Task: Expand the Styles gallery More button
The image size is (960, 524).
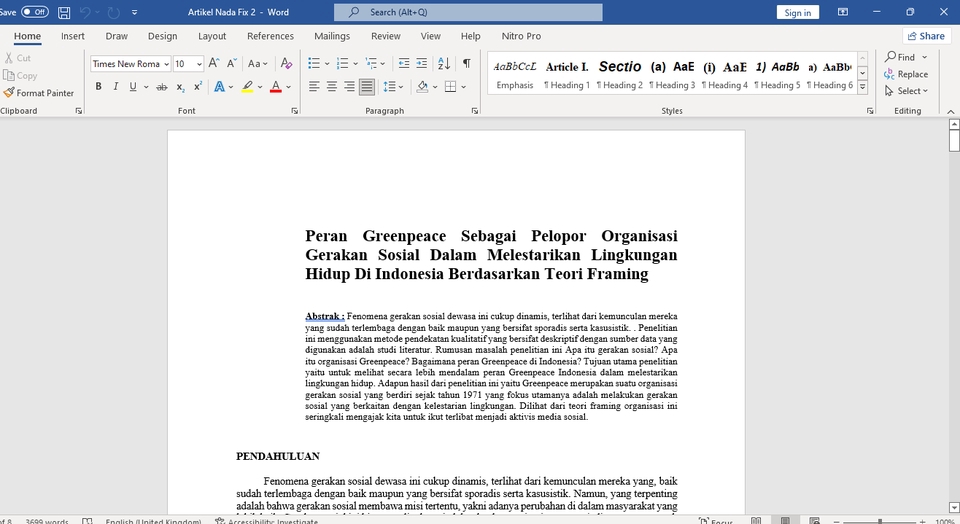Action: coord(863,88)
